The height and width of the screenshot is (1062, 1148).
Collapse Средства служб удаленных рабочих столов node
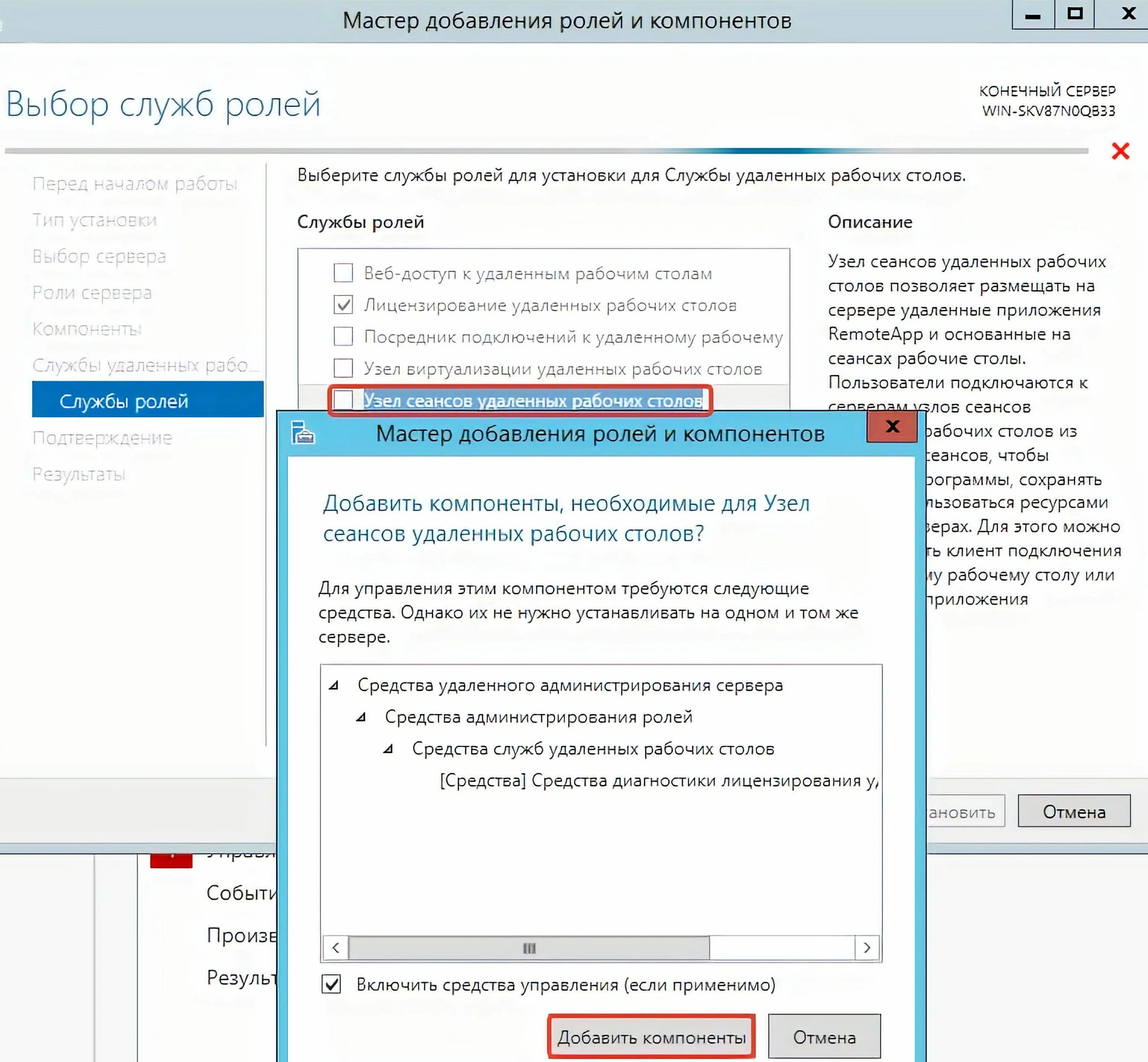click(x=389, y=749)
